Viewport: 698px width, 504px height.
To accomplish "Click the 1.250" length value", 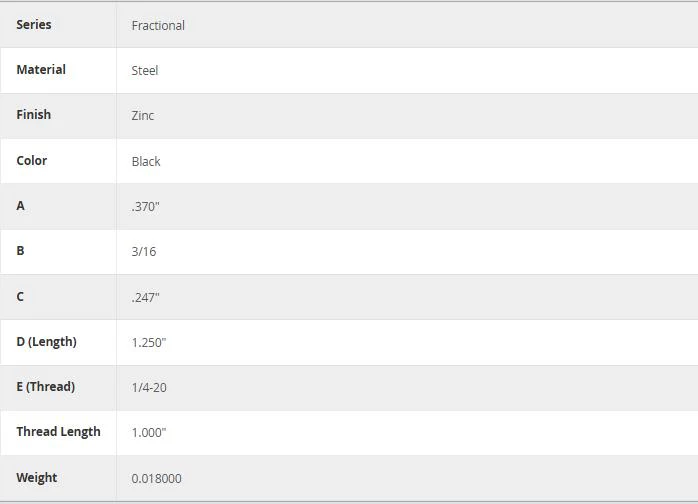I will coord(149,342).
